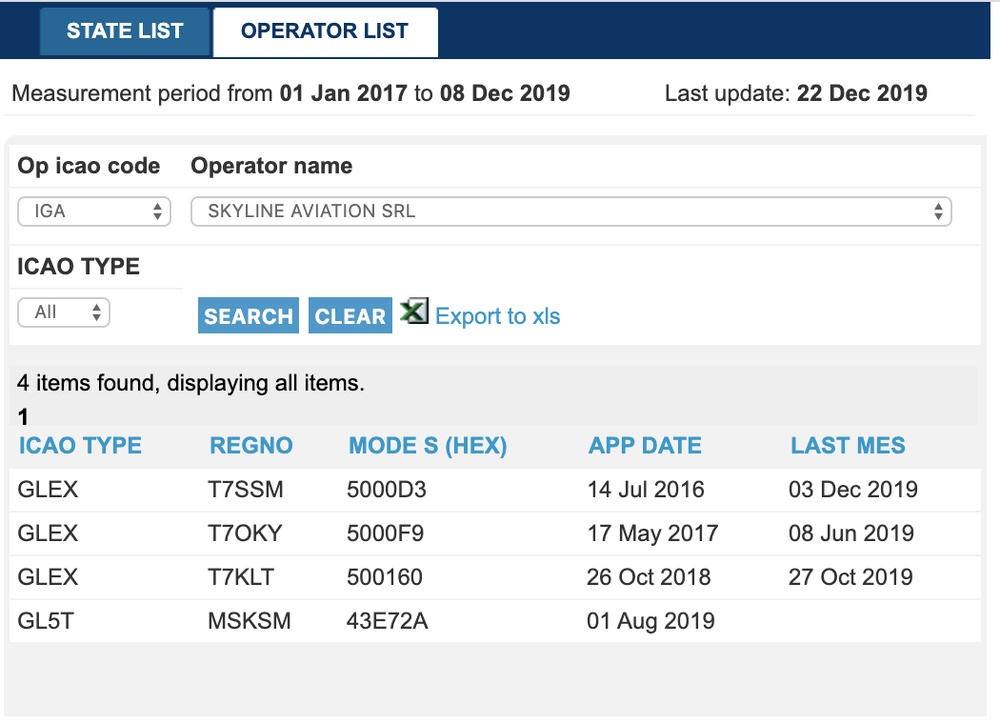Open the Op icao code IGA dropdown
The height and width of the screenshot is (724, 1000).
click(94, 212)
